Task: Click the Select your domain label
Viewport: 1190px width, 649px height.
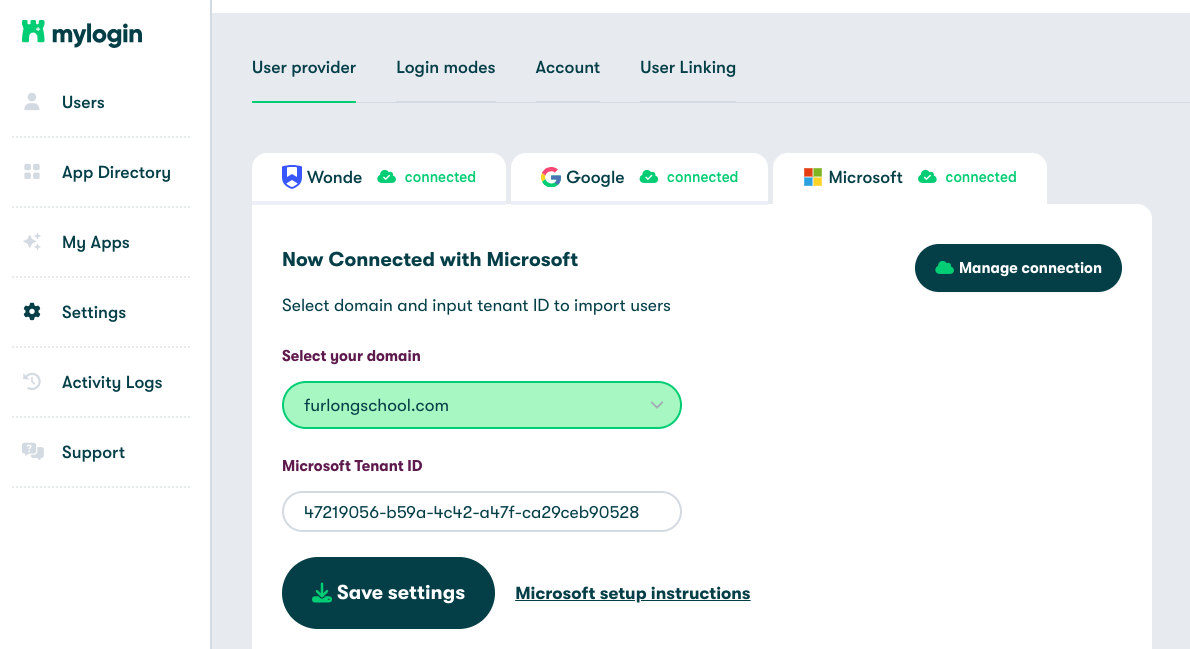Action: (x=351, y=356)
